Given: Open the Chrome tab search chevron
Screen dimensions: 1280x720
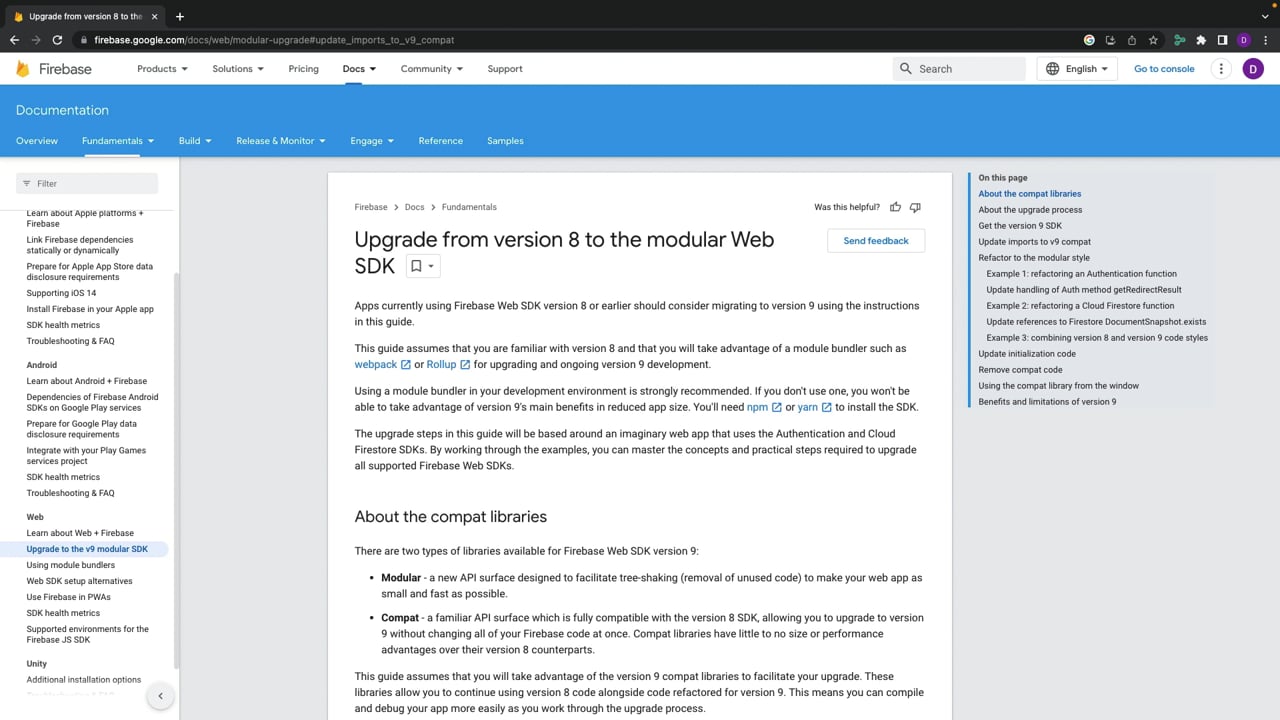Looking at the screenshot, I should [x=1265, y=16].
